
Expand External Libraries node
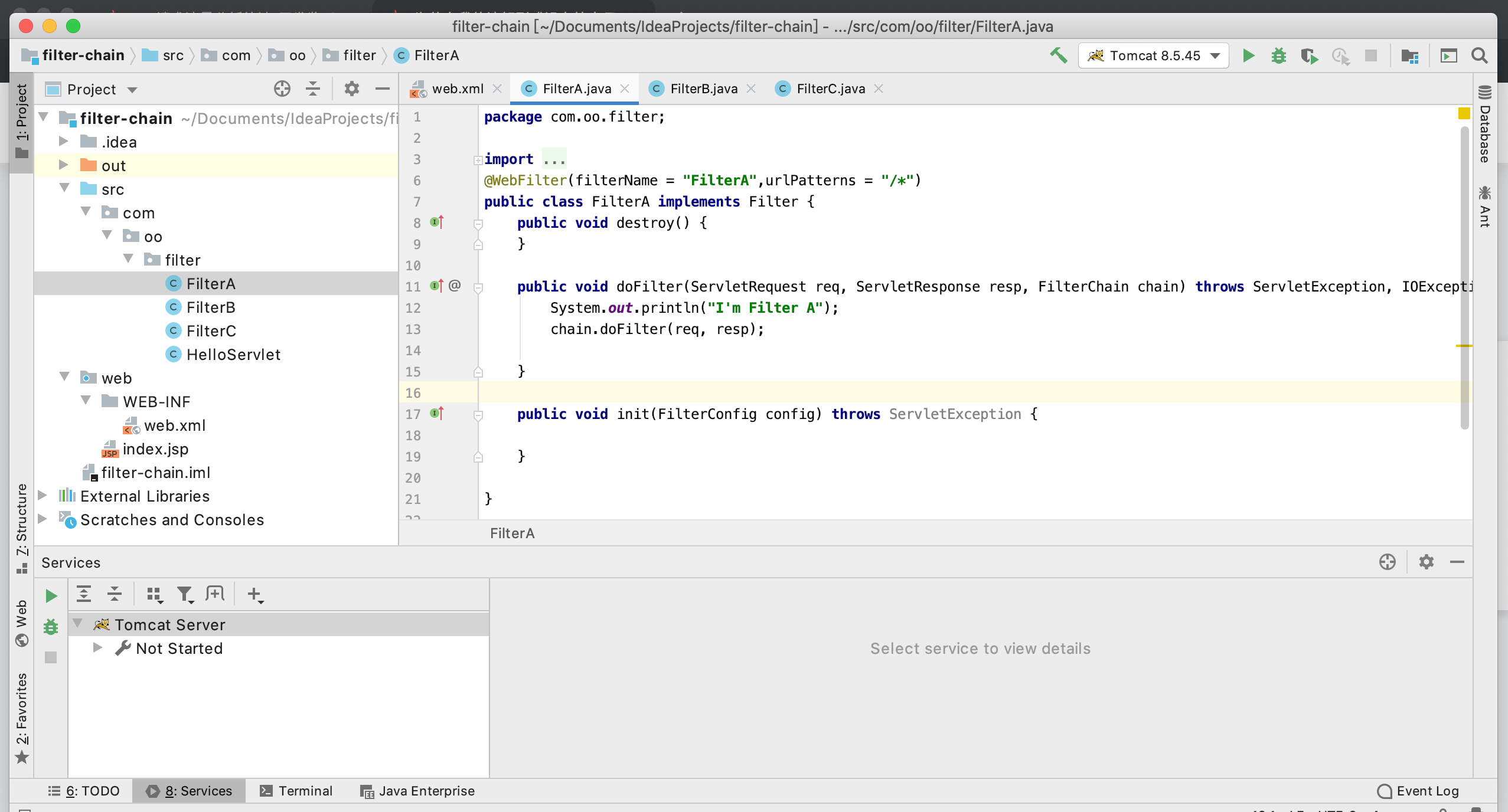point(43,496)
